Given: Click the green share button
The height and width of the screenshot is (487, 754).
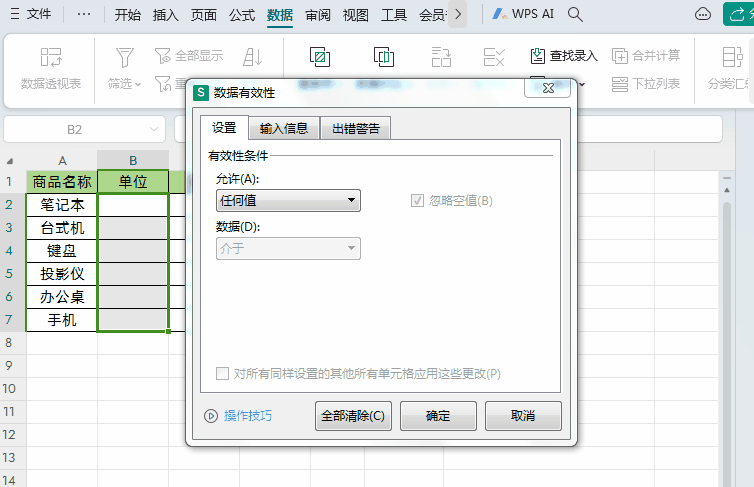Looking at the screenshot, I should coord(739,14).
